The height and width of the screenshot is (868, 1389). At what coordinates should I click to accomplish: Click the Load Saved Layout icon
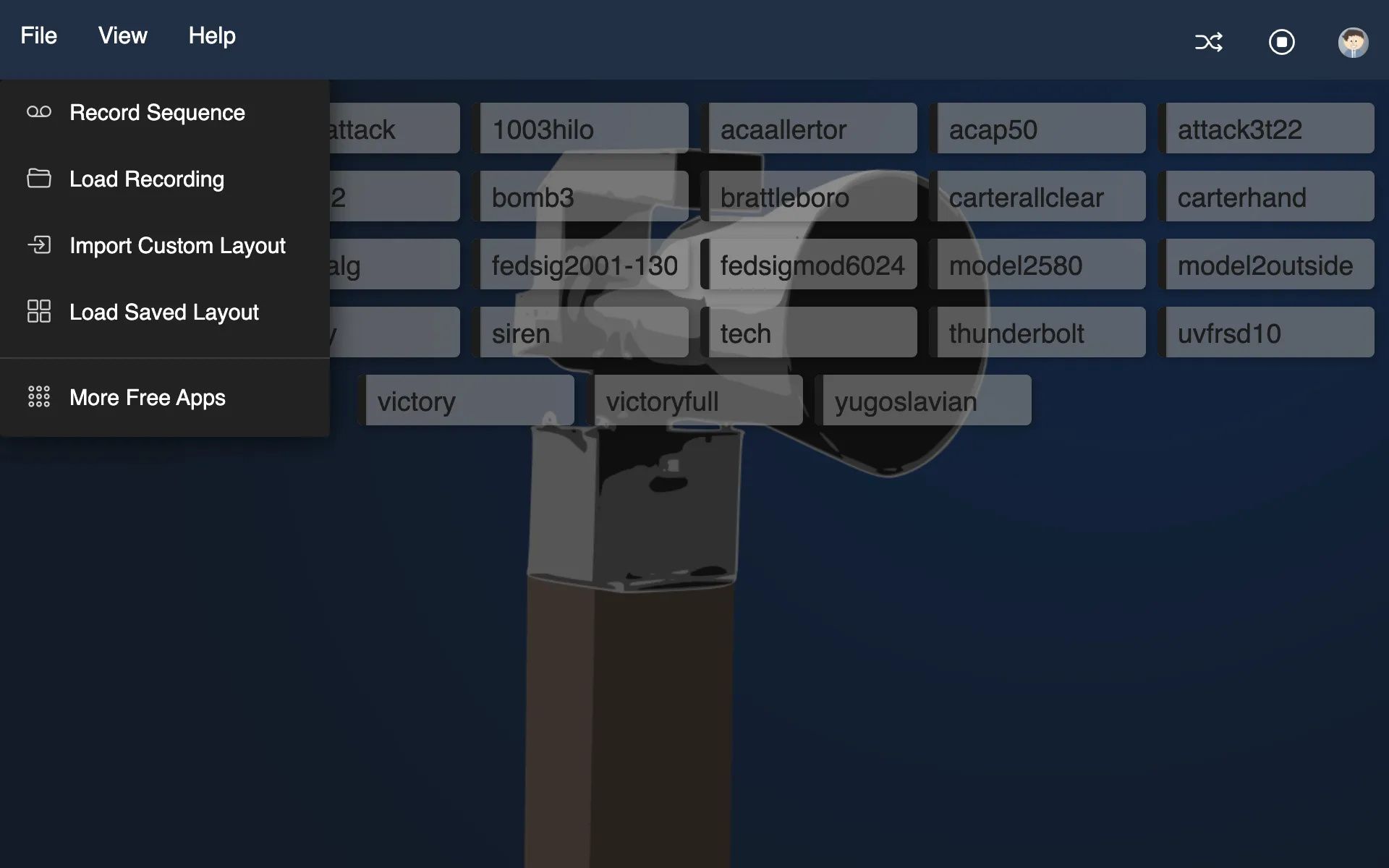click(x=38, y=310)
